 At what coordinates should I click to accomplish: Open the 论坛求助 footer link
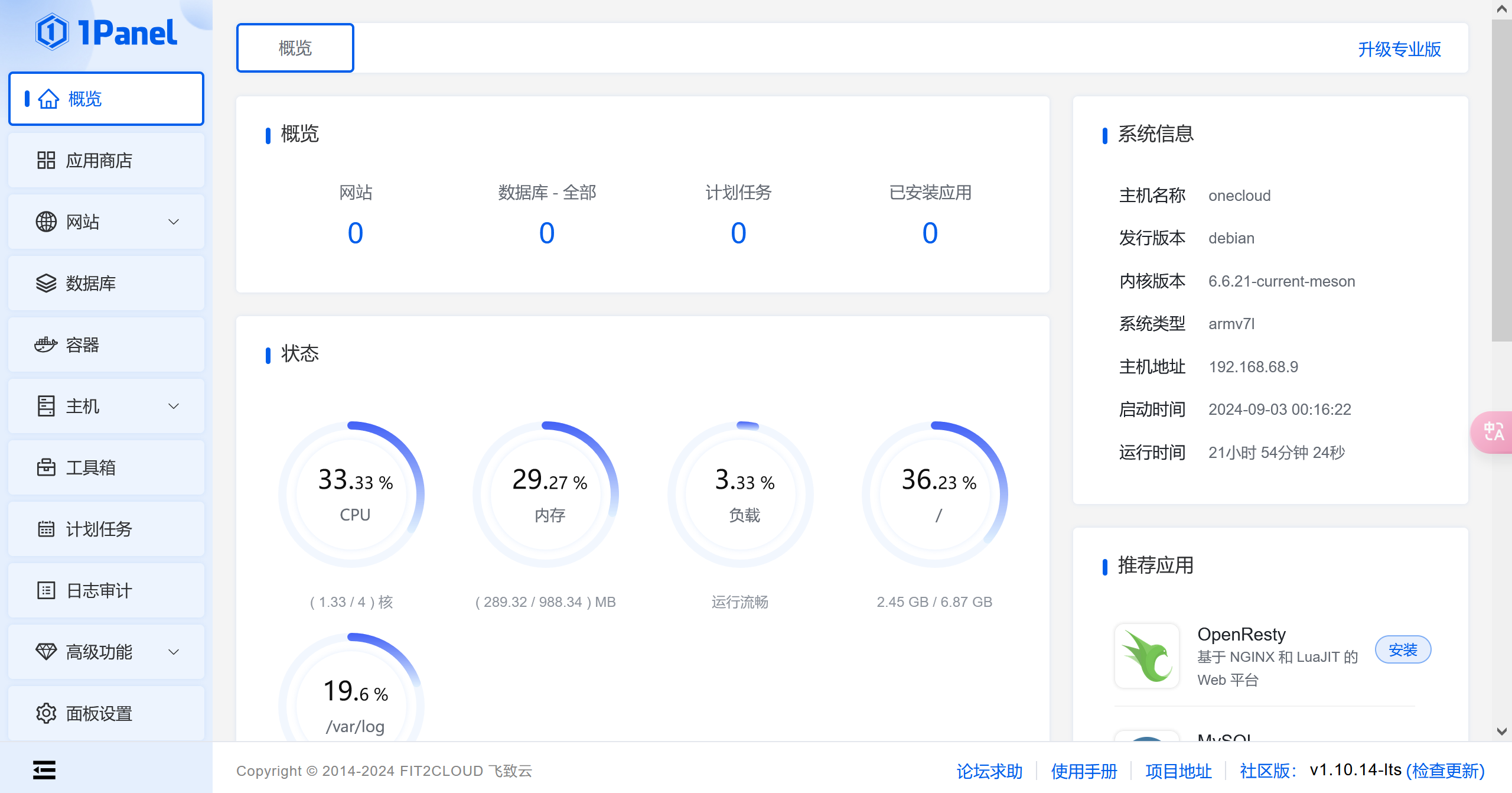click(x=989, y=771)
